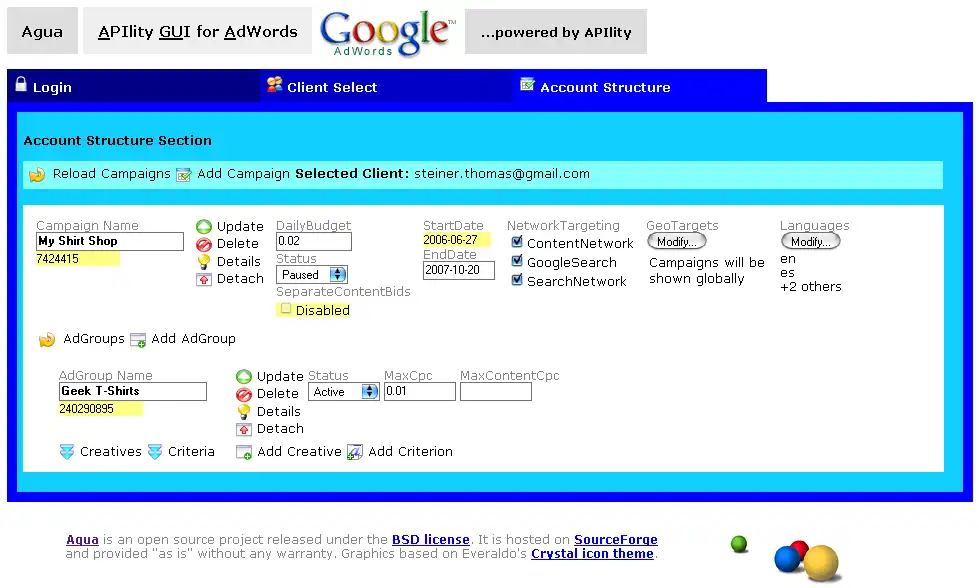Click the Add Criterion icon
979x588 pixels.
pos(355,452)
